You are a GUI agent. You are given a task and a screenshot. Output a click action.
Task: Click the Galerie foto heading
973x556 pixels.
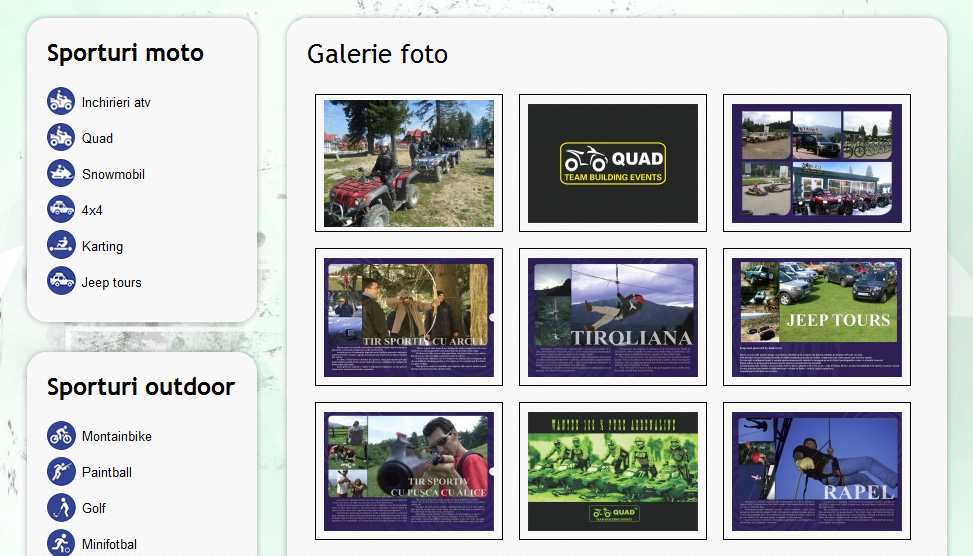(x=377, y=54)
